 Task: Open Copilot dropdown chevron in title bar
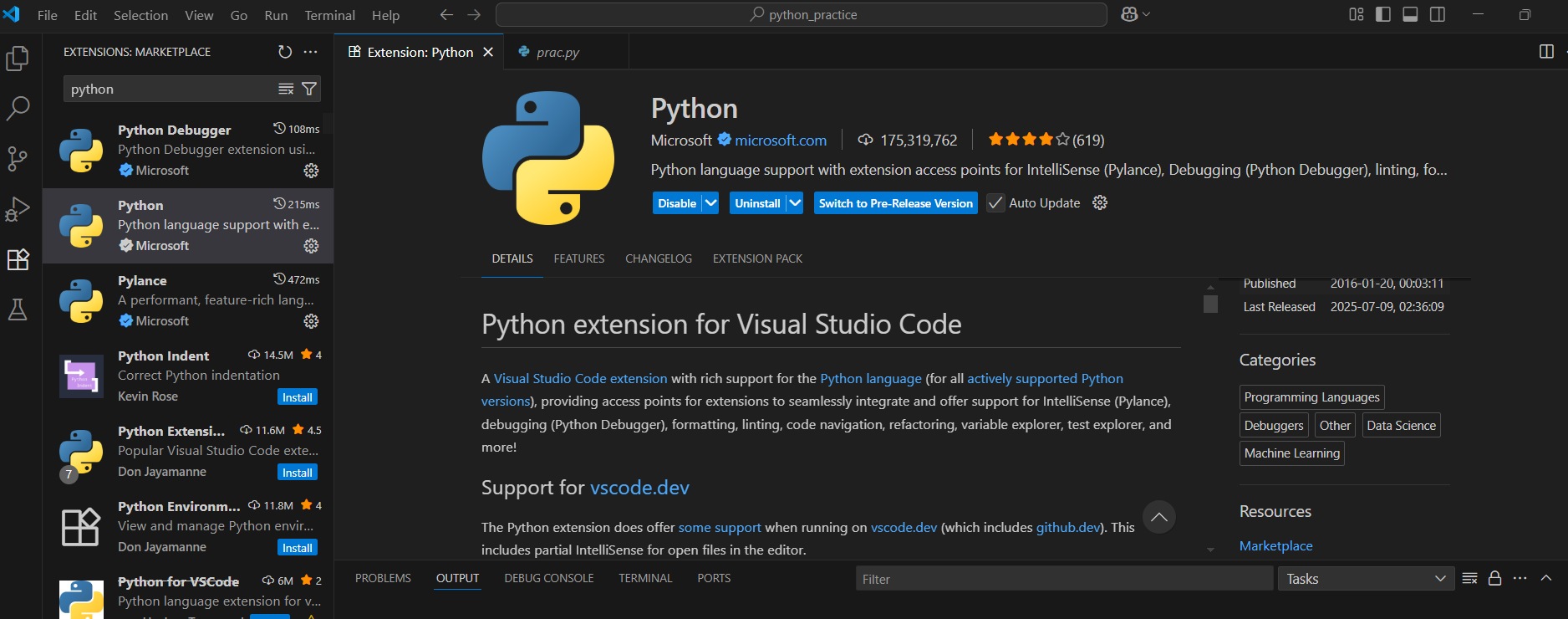1146,15
